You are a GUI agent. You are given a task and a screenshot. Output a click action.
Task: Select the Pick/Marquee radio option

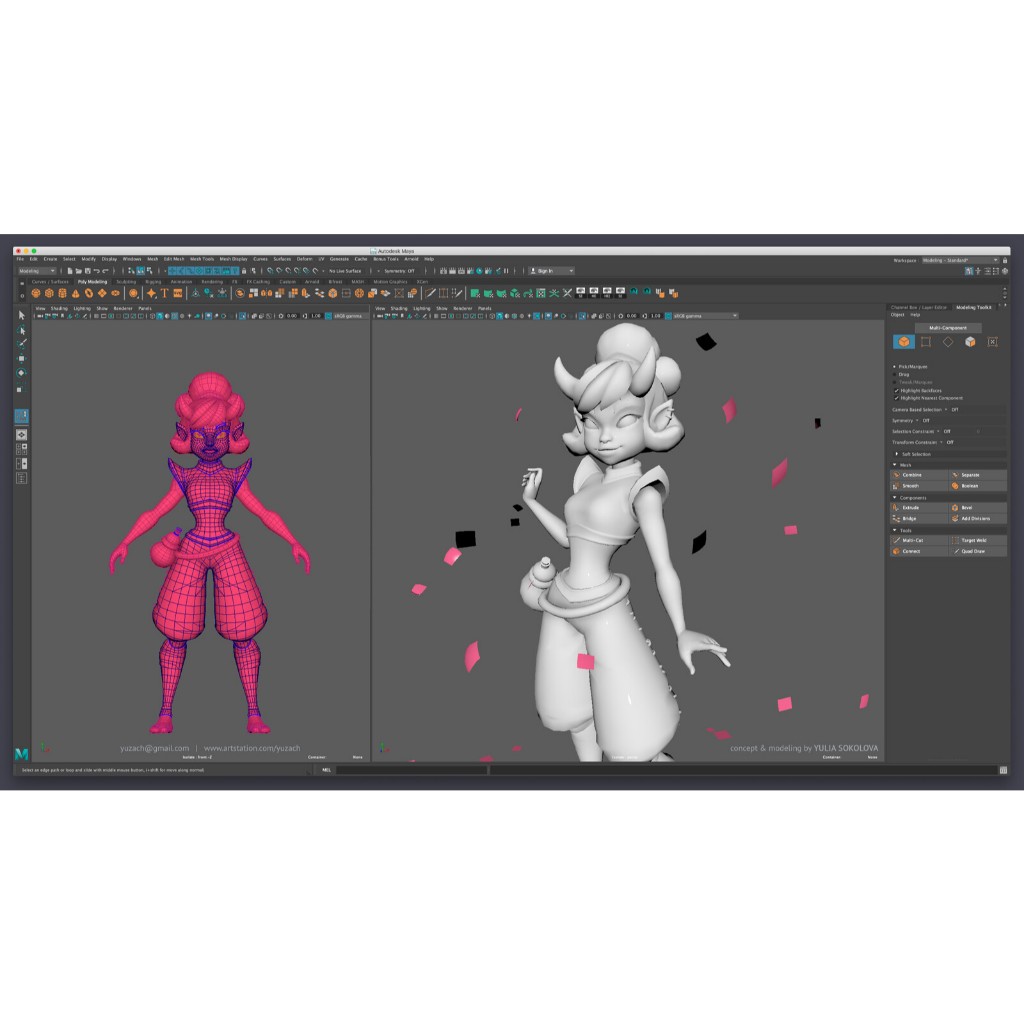point(895,366)
